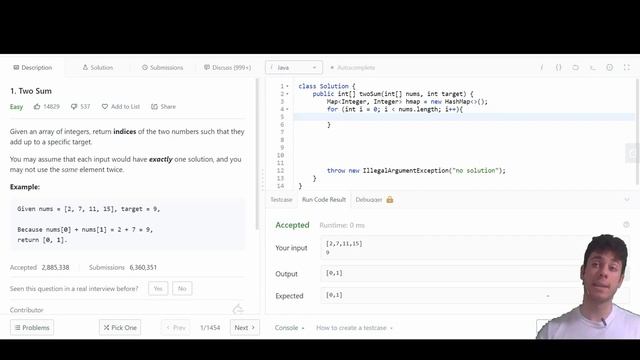Click the HashMap declaration on line 3
640x360 pixels.
pyautogui.click(x=407, y=102)
